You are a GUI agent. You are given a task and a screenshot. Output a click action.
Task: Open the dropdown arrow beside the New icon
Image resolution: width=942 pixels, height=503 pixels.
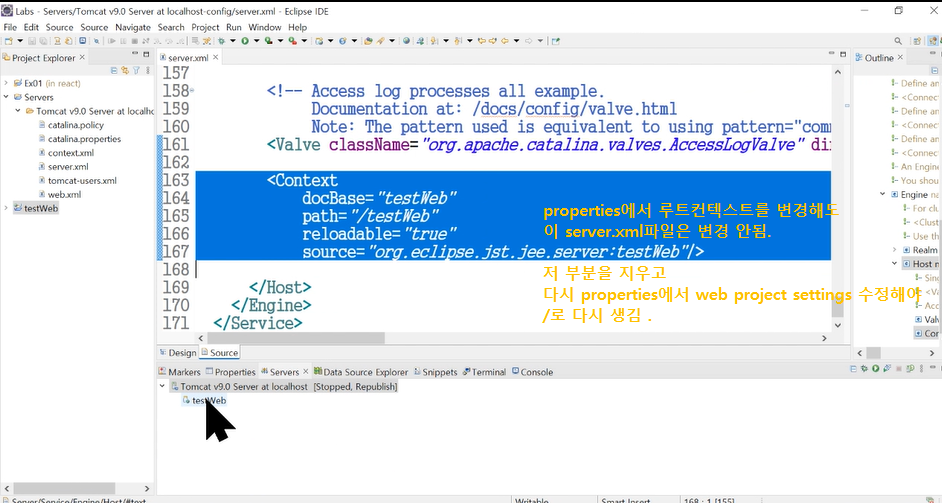pyautogui.click(x=20, y=41)
